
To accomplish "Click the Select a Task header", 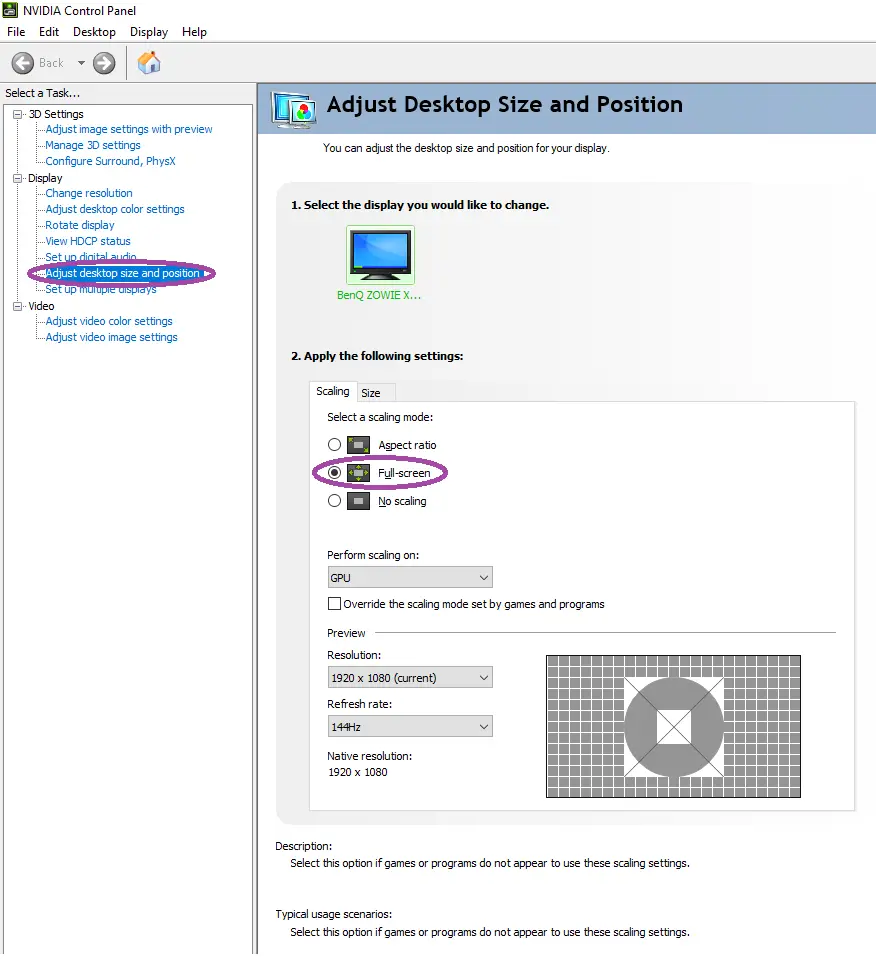I will tap(42, 93).
